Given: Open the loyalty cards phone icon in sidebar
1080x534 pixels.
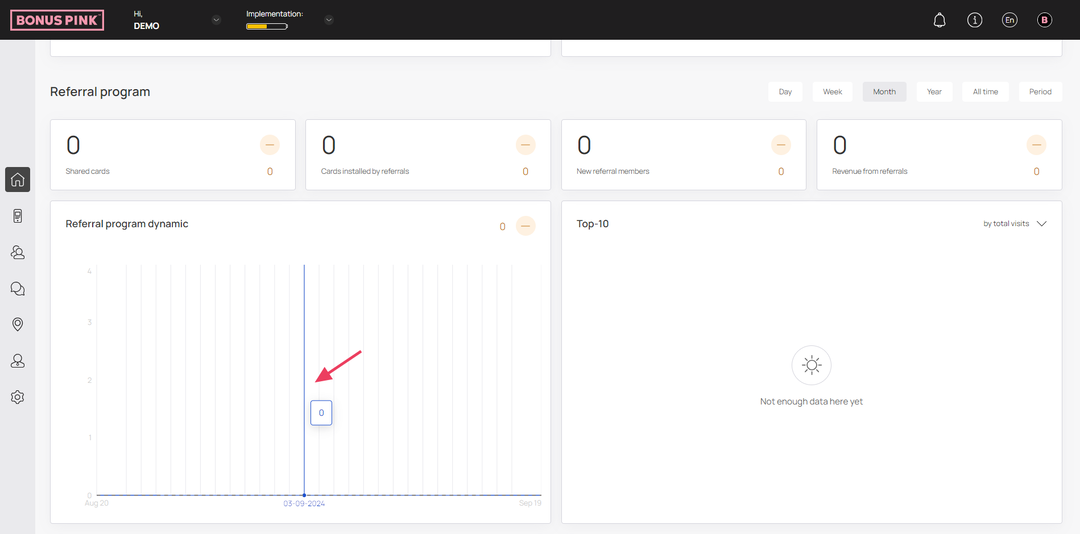Looking at the screenshot, I should click(x=18, y=216).
